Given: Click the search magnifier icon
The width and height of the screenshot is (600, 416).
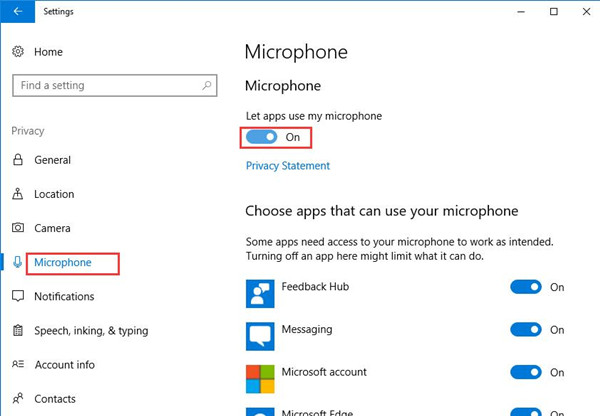Looking at the screenshot, I should pyautogui.click(x=207, y=85).
